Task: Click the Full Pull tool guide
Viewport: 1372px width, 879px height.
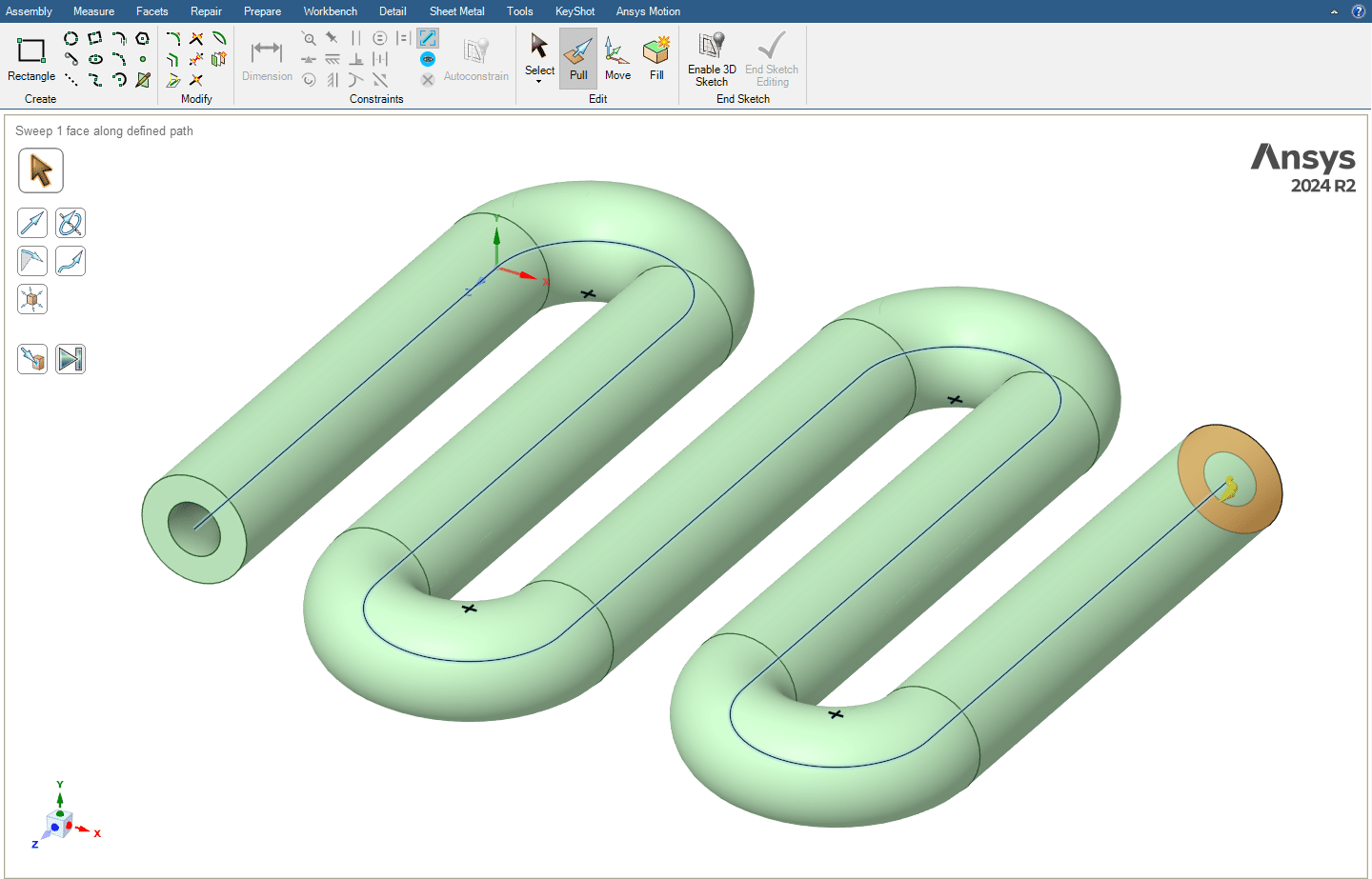Action: coord(71,359)
